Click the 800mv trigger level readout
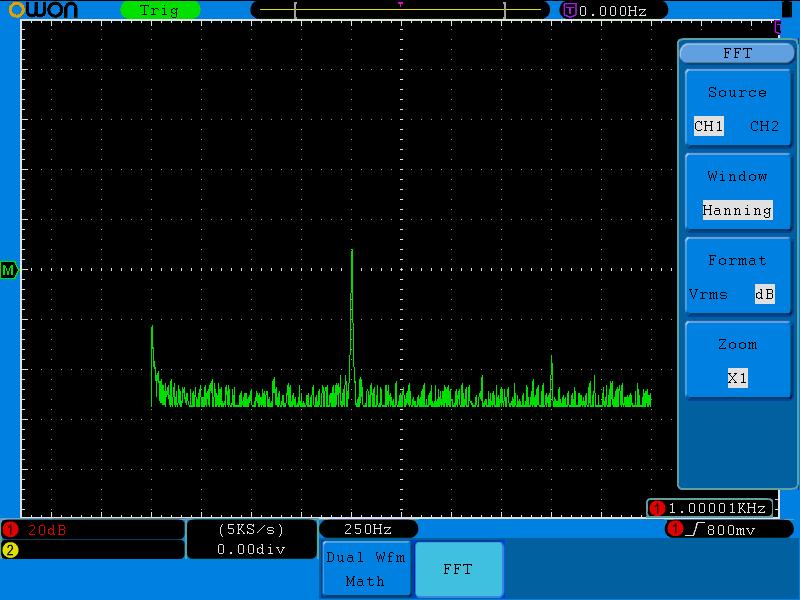 pyautogui.click(x=731, y=531)
